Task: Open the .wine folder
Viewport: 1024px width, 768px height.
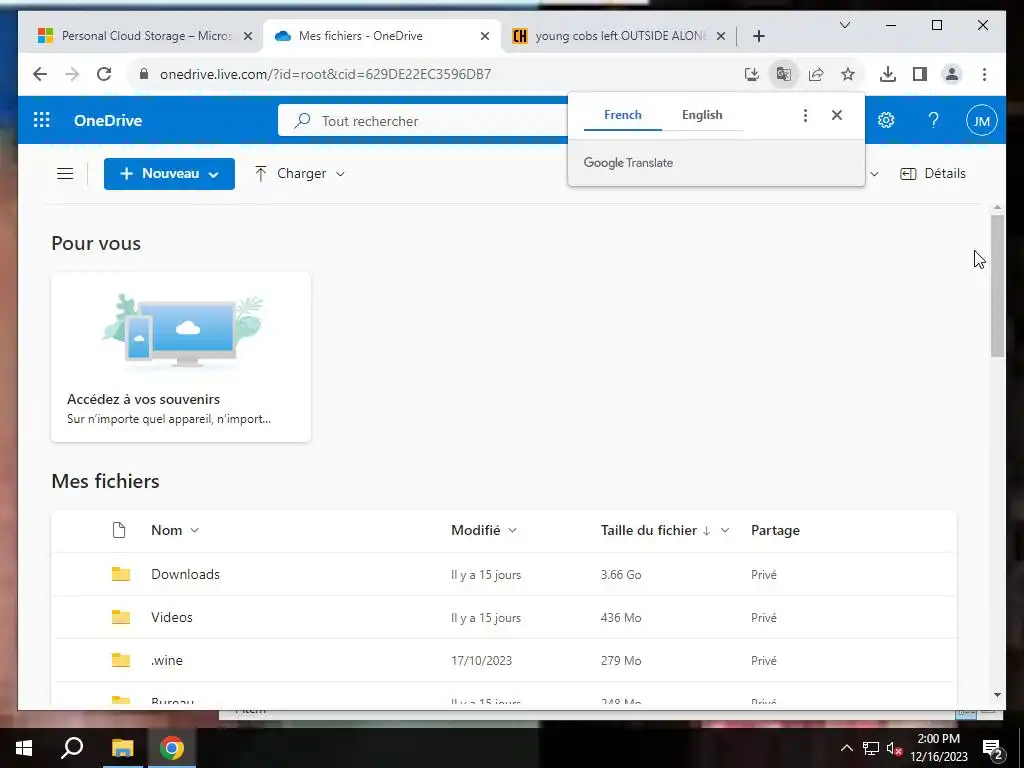Action: click(167, 660)
